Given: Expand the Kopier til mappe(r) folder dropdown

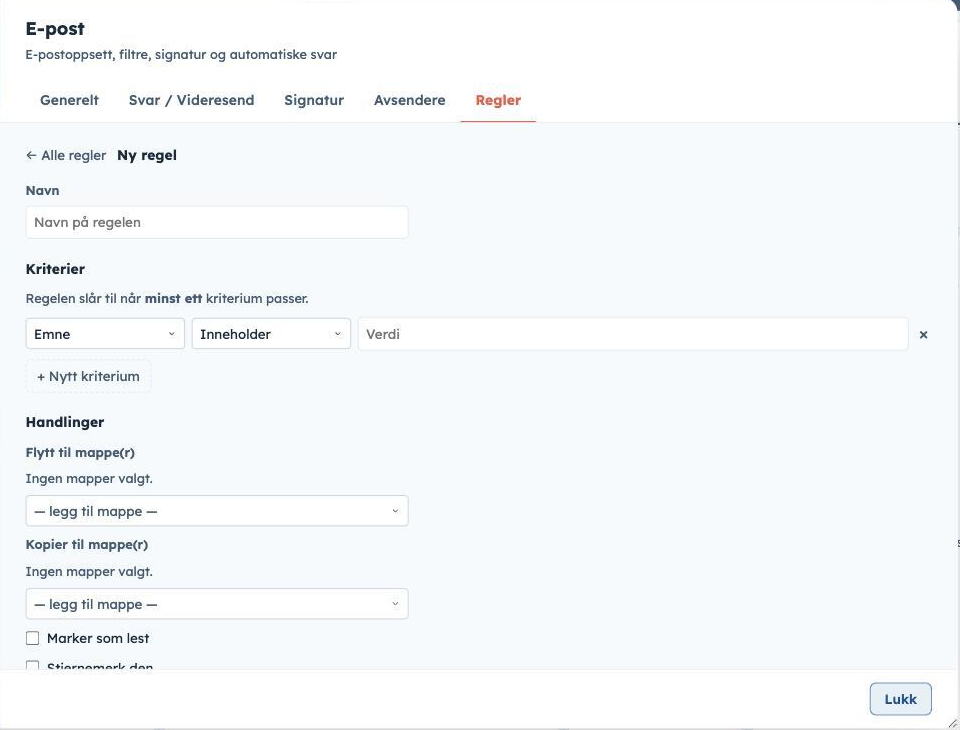Looking at the screenshot, I should click(217, 604).
